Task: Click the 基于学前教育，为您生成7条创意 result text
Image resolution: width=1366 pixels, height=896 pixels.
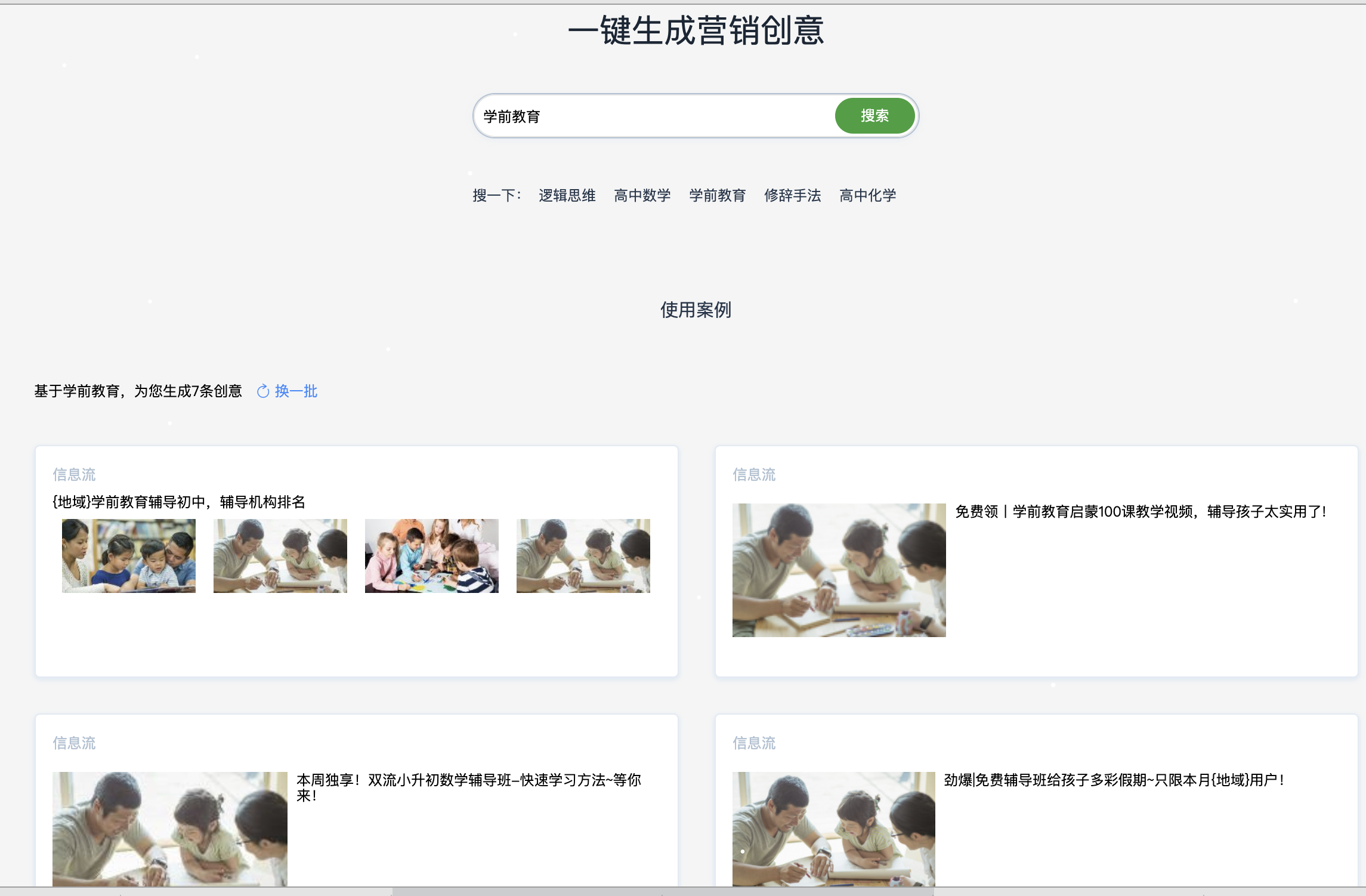Action: point(138,391)
